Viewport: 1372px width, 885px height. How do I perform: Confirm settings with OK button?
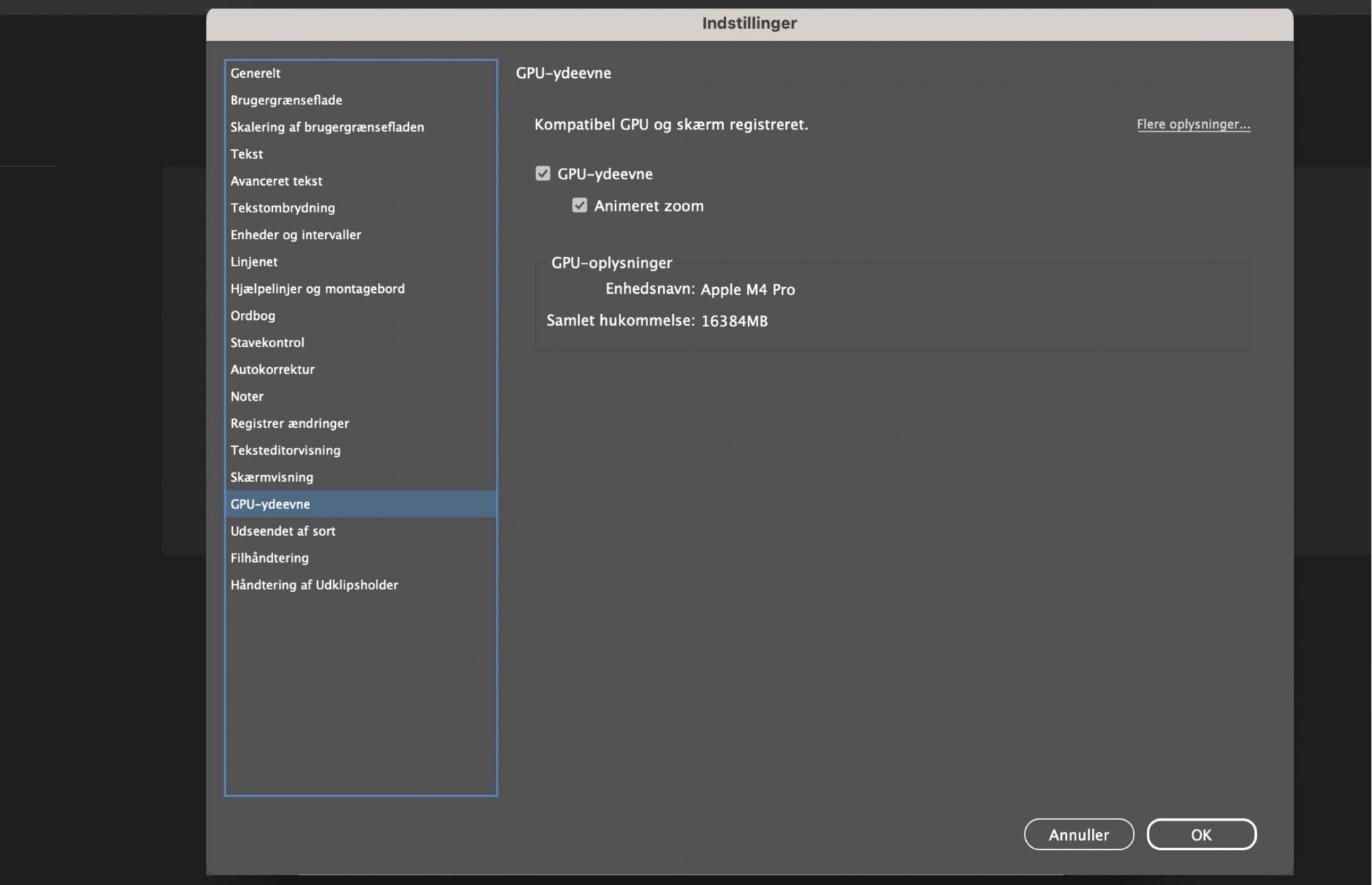[1200, 834]
